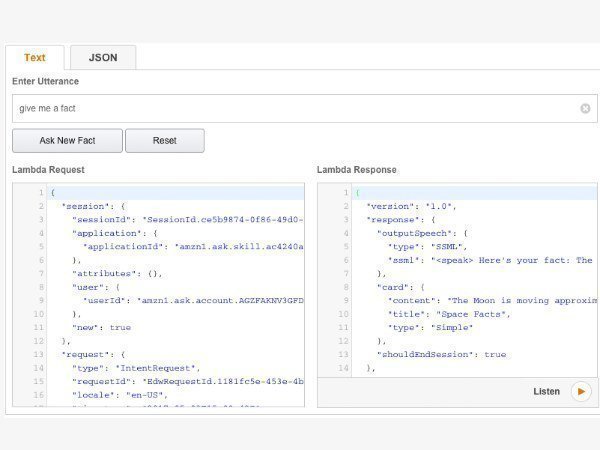Click the Reset button
The image size is (600, 450).
point(164,141)
